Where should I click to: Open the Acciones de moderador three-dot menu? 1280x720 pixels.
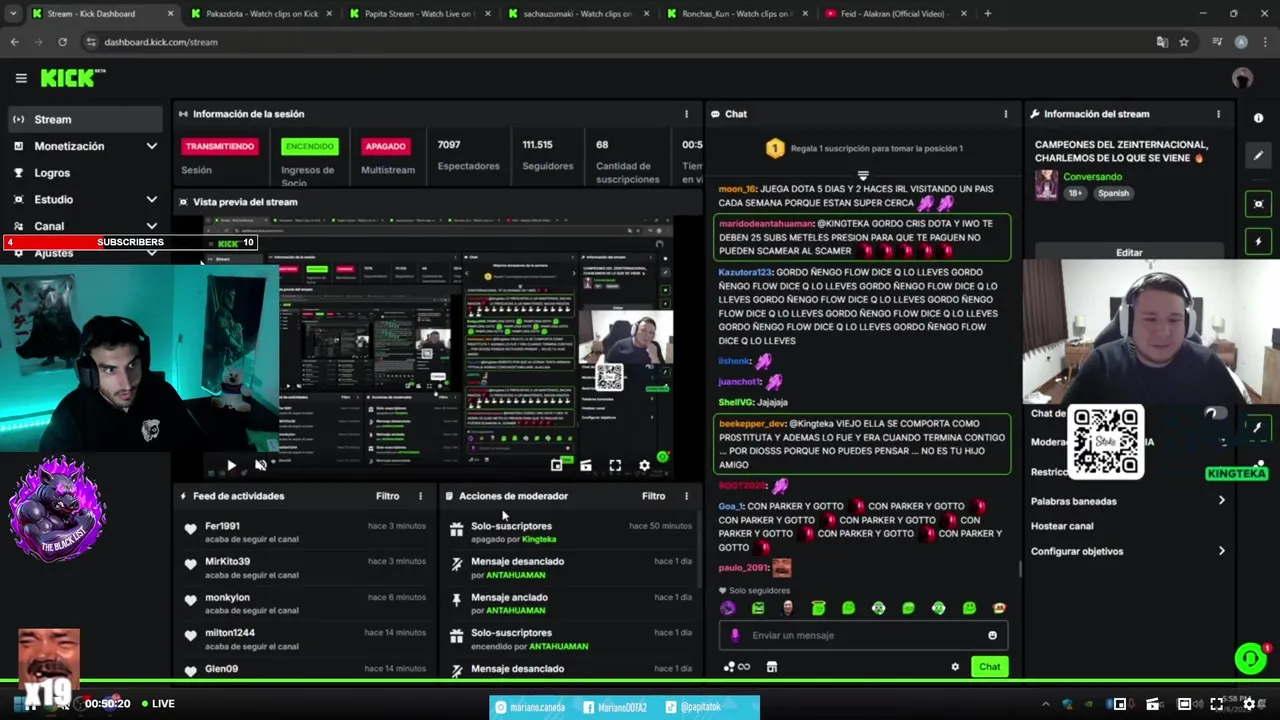(686, 496)
